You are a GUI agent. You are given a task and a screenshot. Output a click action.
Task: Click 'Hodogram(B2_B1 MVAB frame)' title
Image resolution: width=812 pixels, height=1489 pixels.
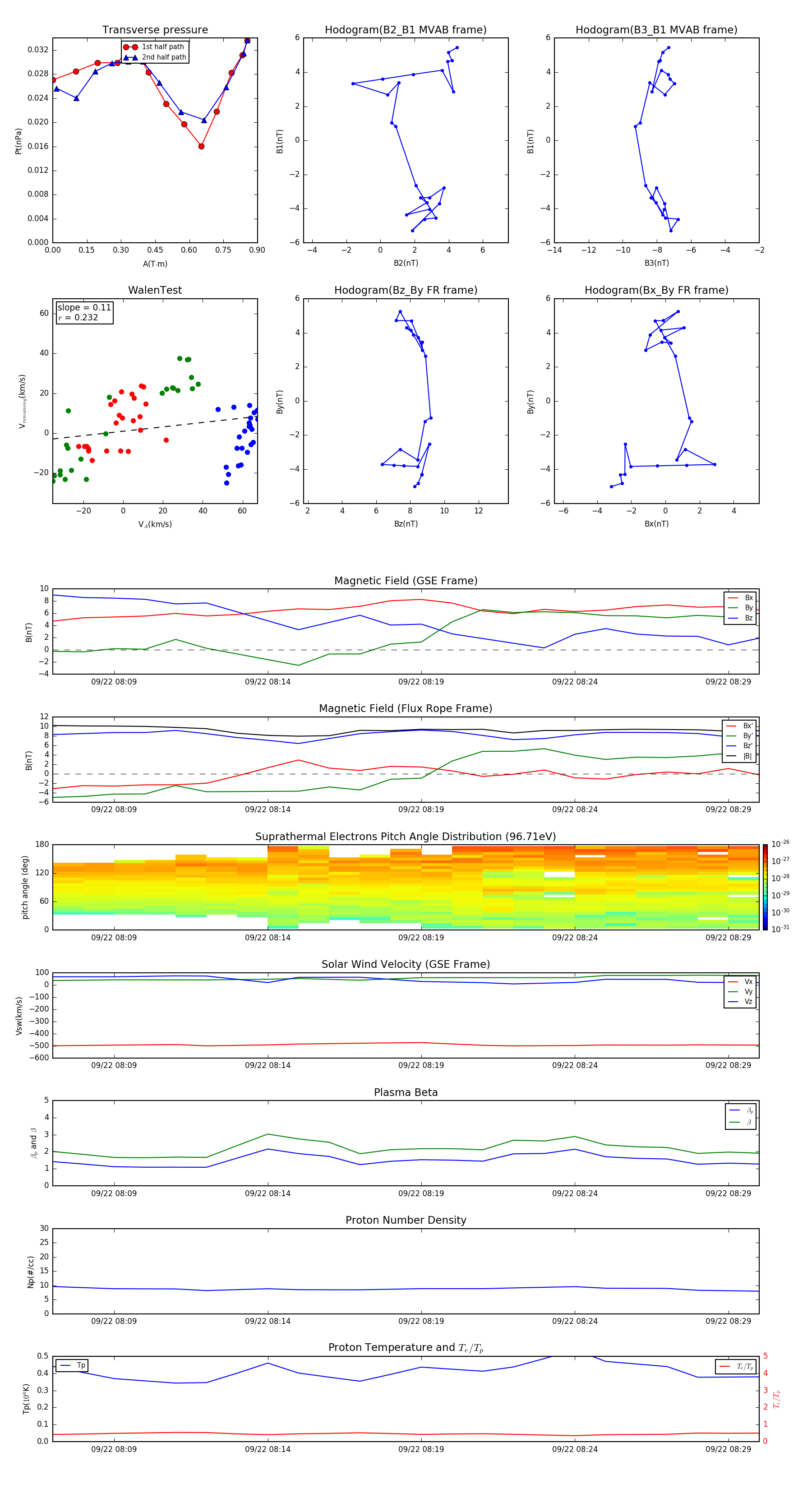point(406,30)
